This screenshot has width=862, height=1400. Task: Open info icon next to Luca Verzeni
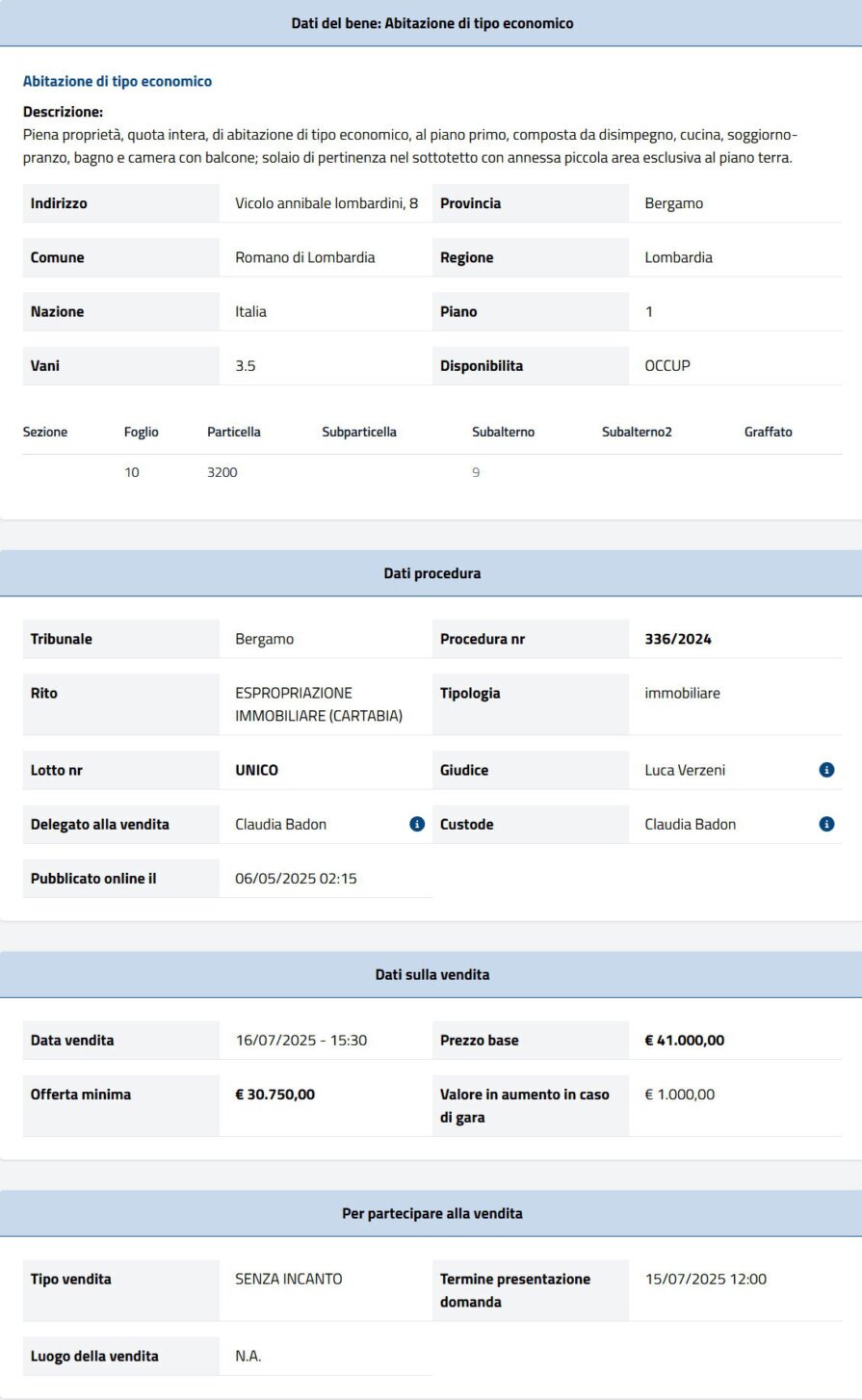pos(826,770)
